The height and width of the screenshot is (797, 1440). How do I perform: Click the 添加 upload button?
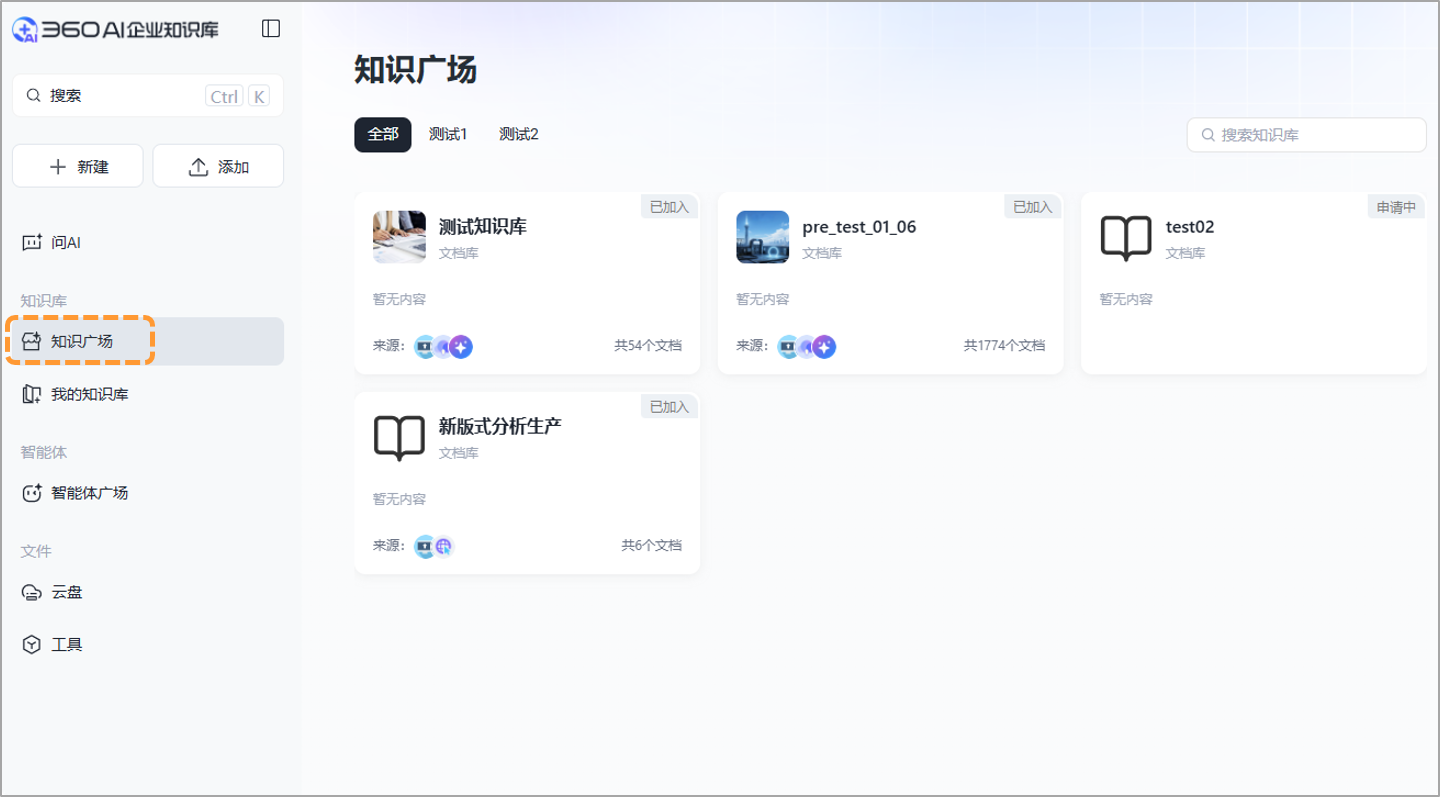(218, 166)
